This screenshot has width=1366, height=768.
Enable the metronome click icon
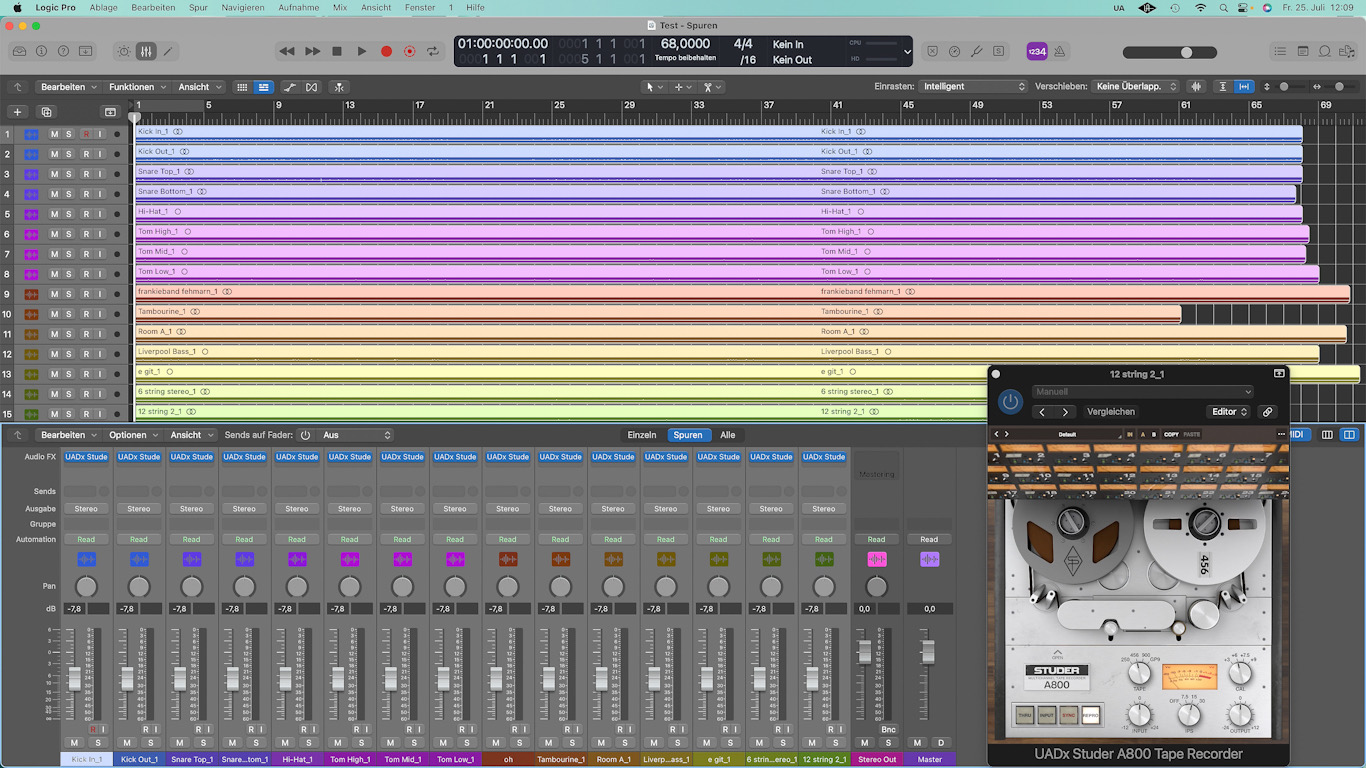1060,51
